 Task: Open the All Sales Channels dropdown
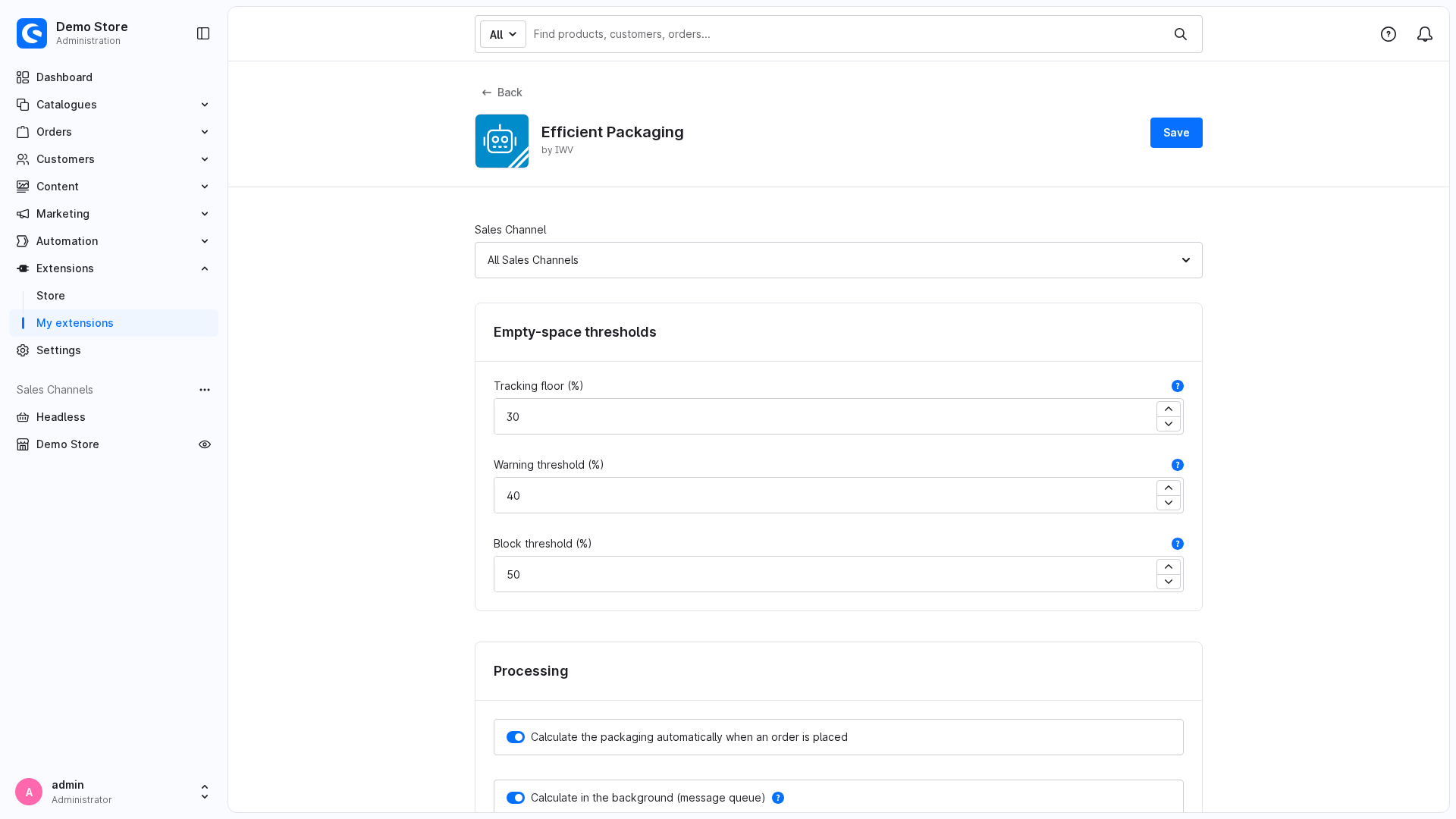click(839, 260)
